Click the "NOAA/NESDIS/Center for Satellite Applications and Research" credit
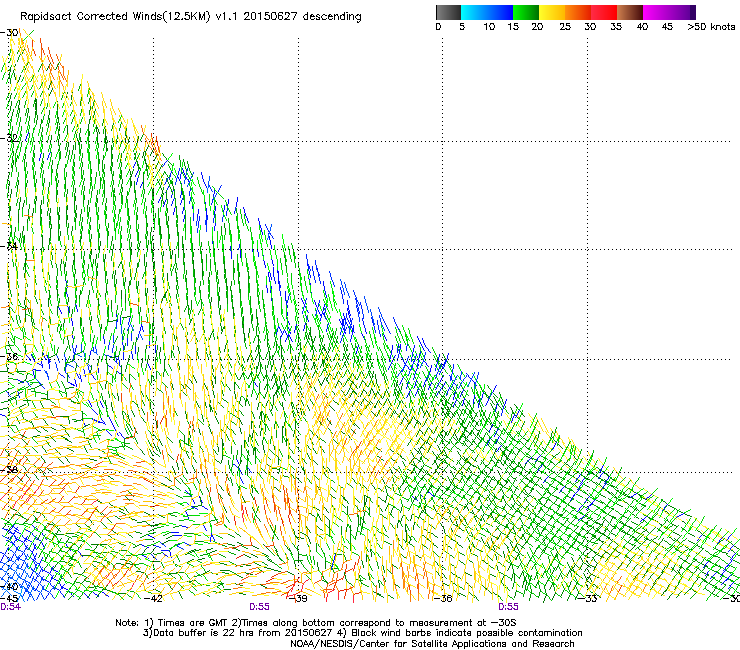This screenshot has height=650, width=740. pyautogui.click(x=432, y=644)
